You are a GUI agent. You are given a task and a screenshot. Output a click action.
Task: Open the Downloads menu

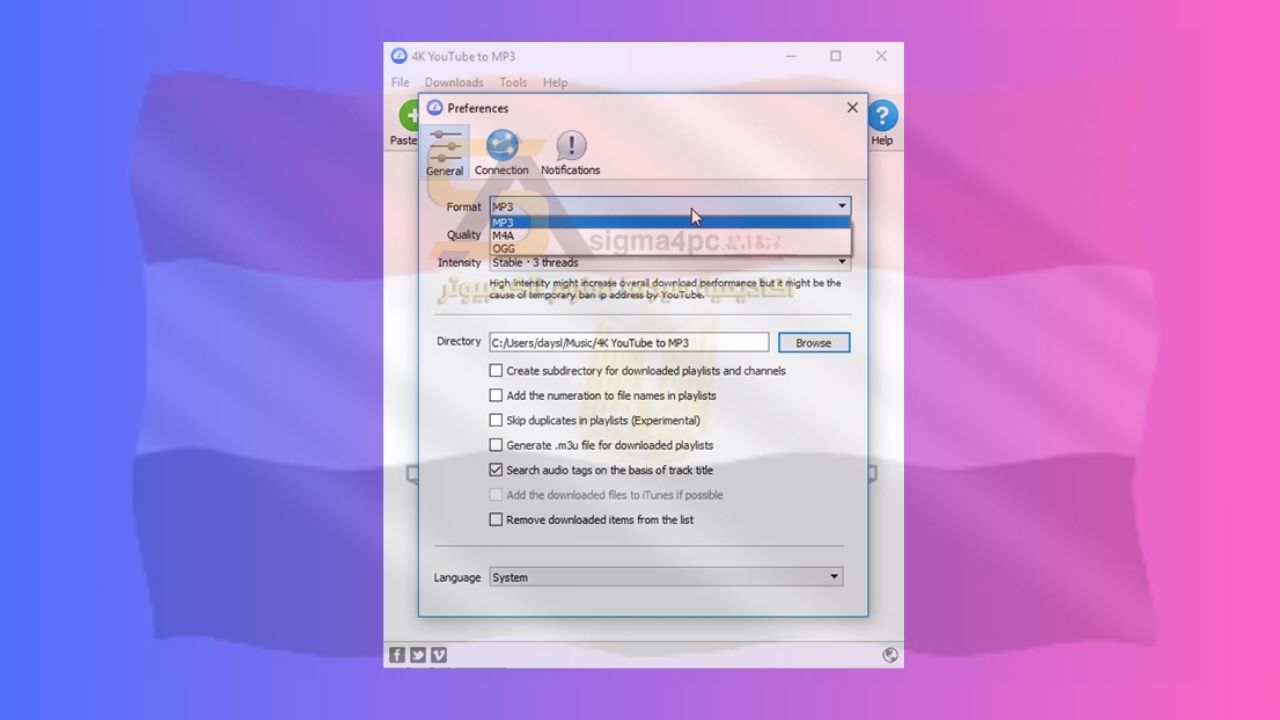click(454, 82)
